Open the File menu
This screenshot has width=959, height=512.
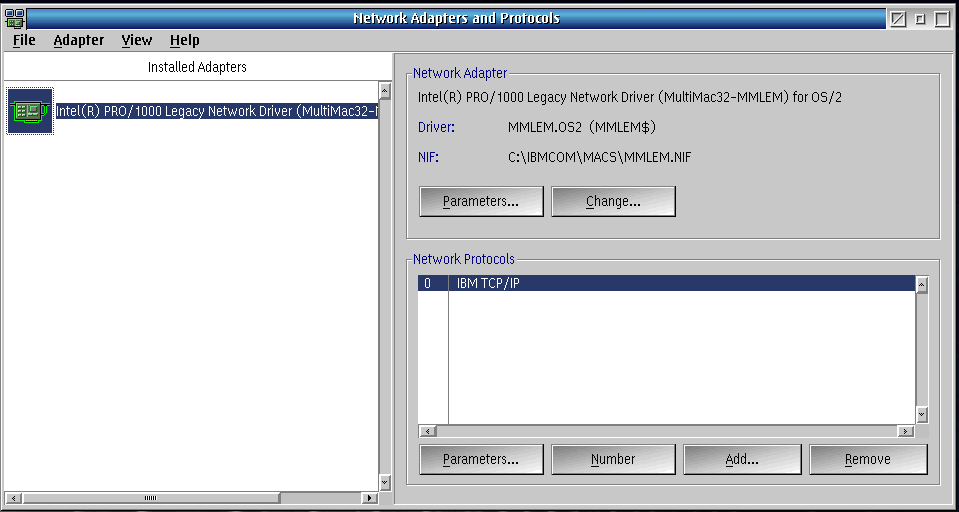pos(24,40)
